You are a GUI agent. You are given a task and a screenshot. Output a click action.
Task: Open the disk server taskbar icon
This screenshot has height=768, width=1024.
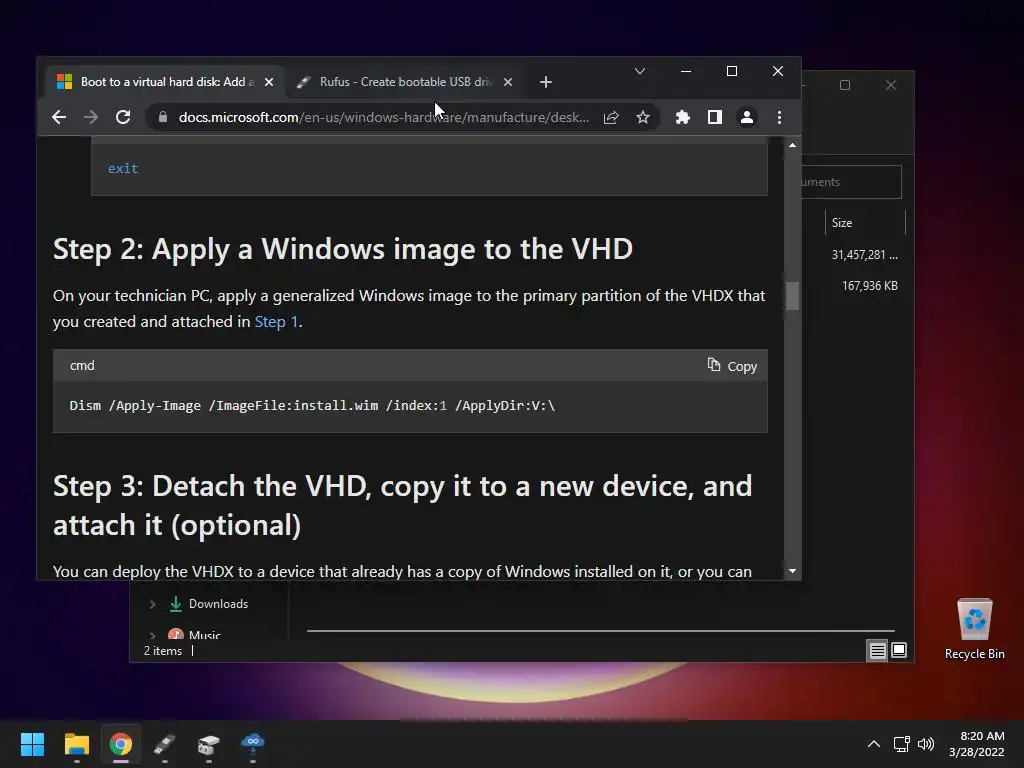208,744
